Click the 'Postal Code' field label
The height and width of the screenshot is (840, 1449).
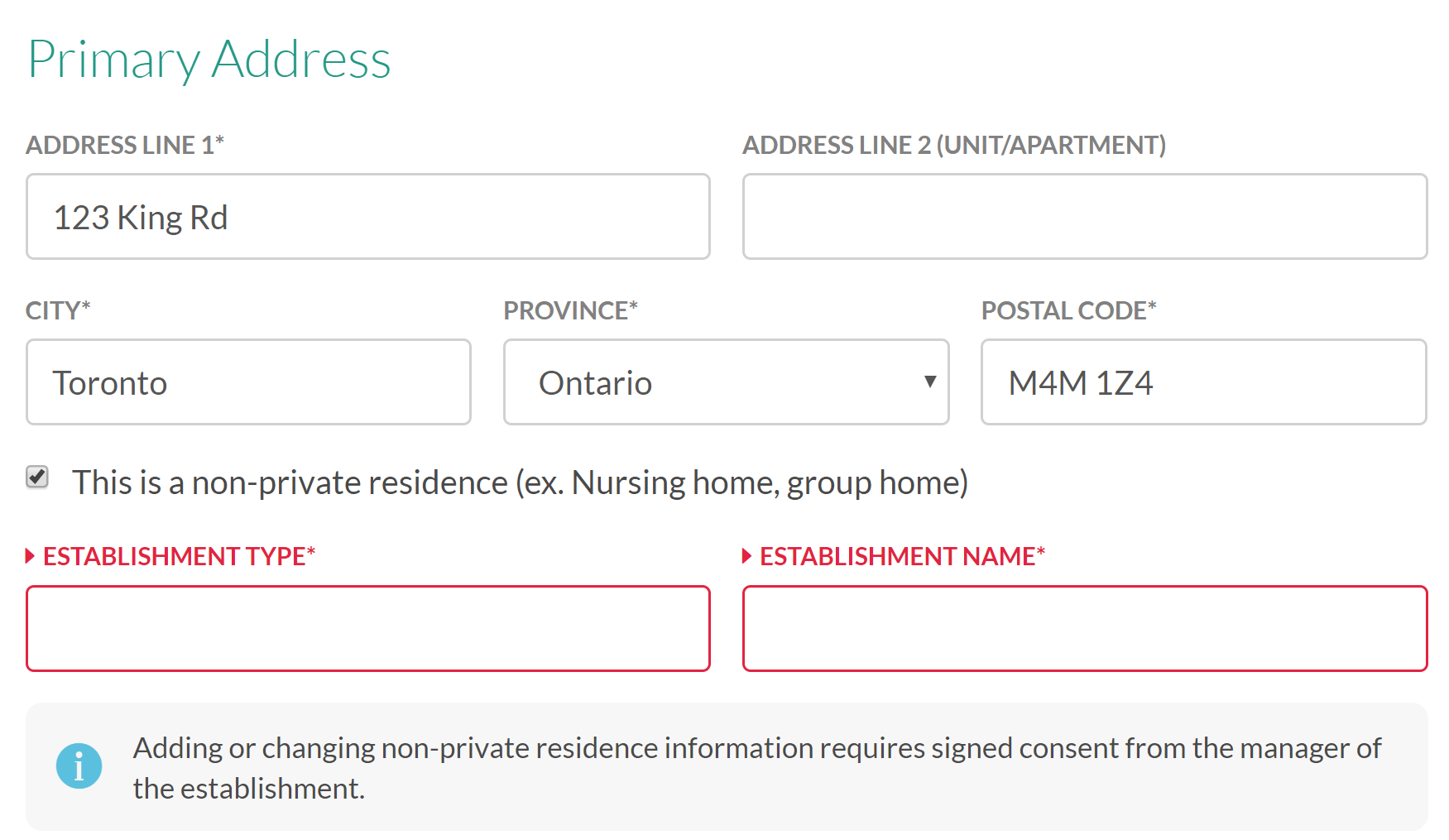pos(1068,310)
